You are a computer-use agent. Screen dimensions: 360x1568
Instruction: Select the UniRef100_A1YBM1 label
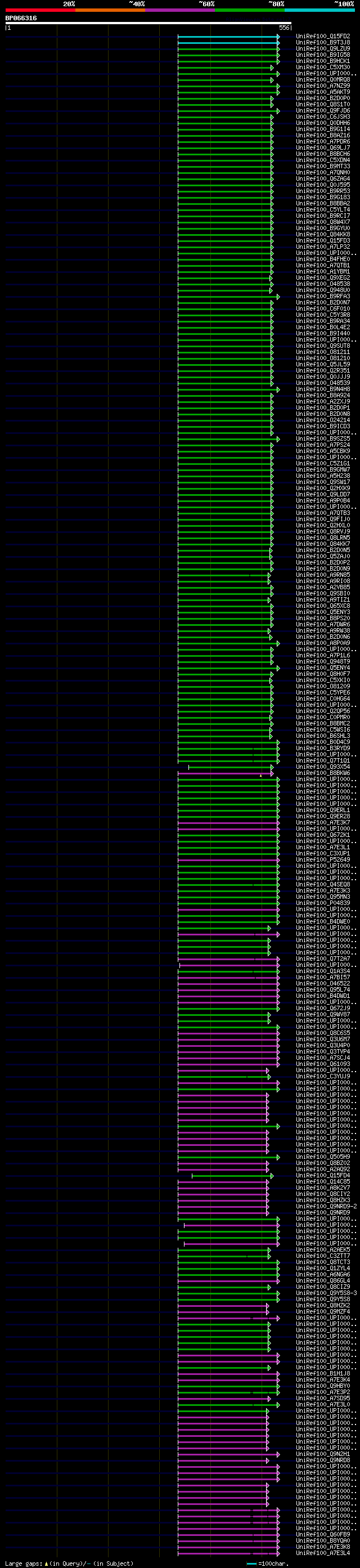323,271
